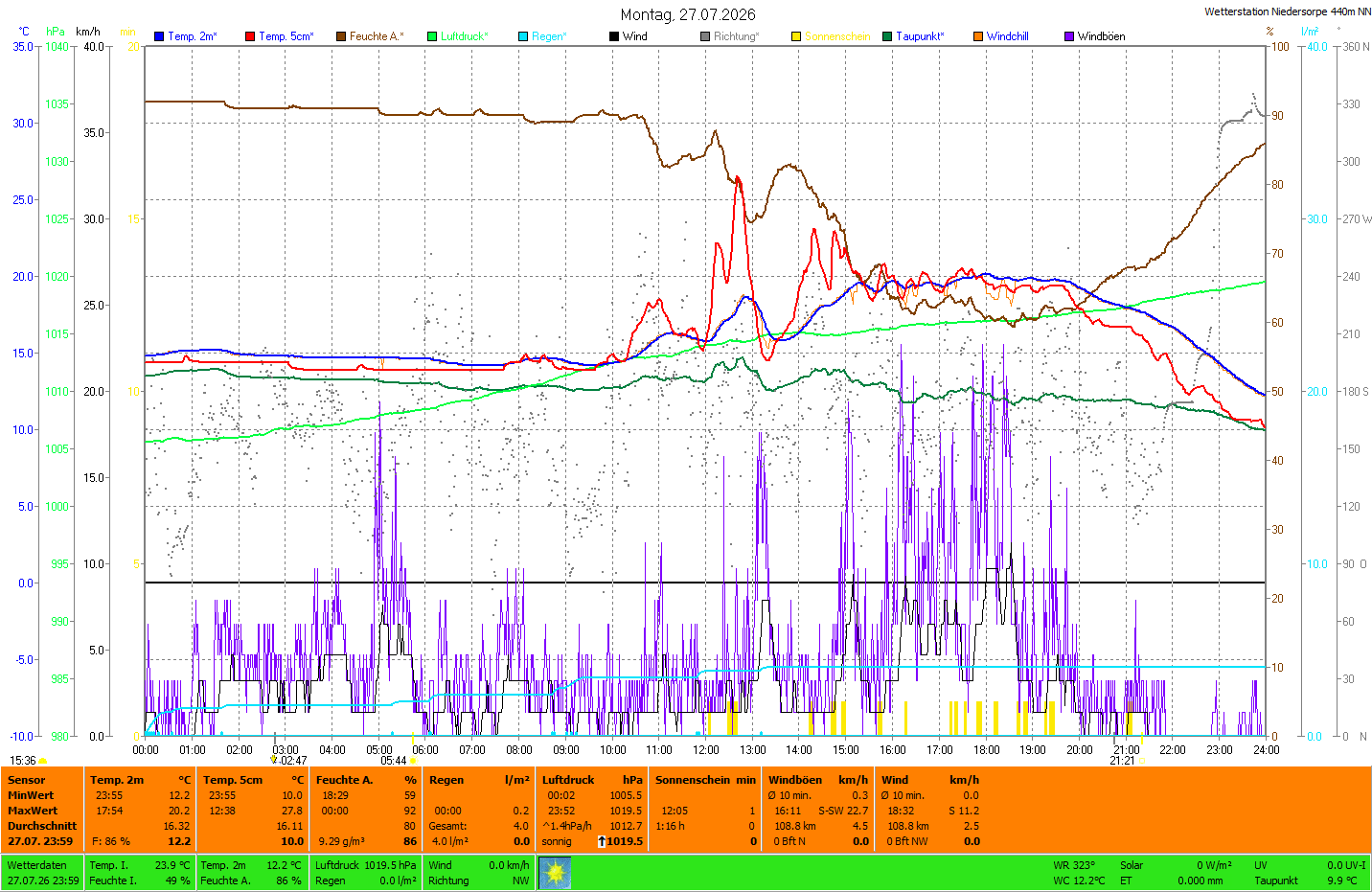1372x892 pixels.
Task: Select the Luftdruck legend label
Action: [465, 36]
